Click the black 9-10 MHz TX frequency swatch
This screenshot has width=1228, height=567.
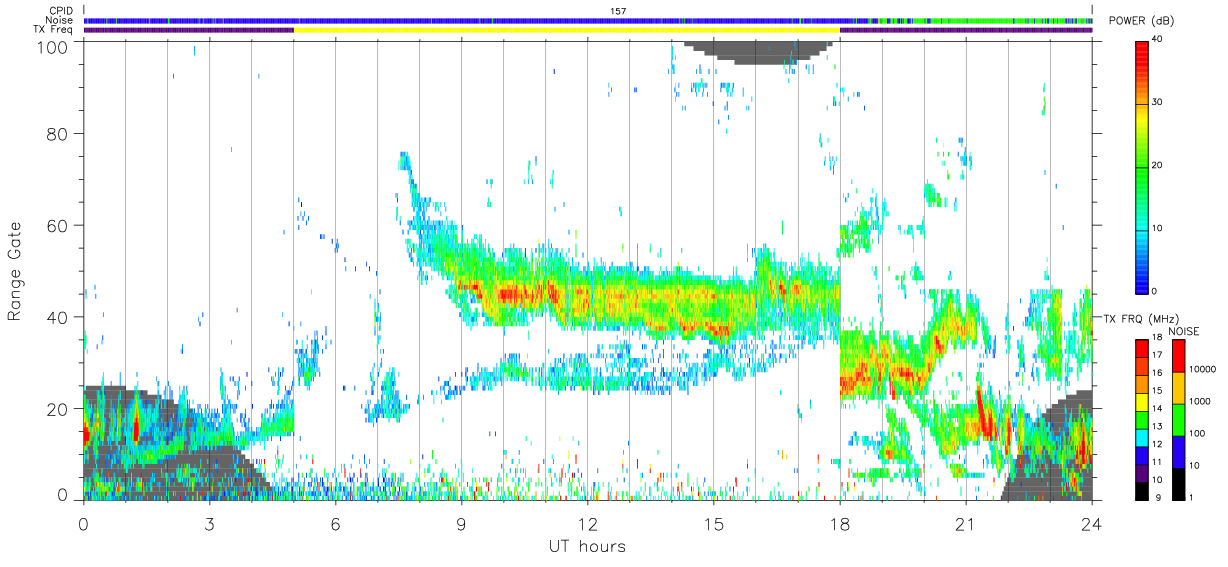click(x=1141, y=489)
